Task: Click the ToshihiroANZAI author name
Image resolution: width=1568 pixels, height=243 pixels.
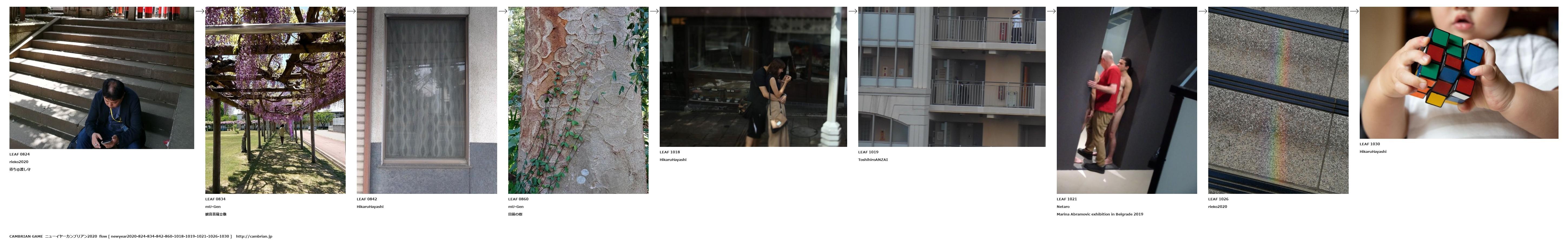Action: [x=873, y=160]
